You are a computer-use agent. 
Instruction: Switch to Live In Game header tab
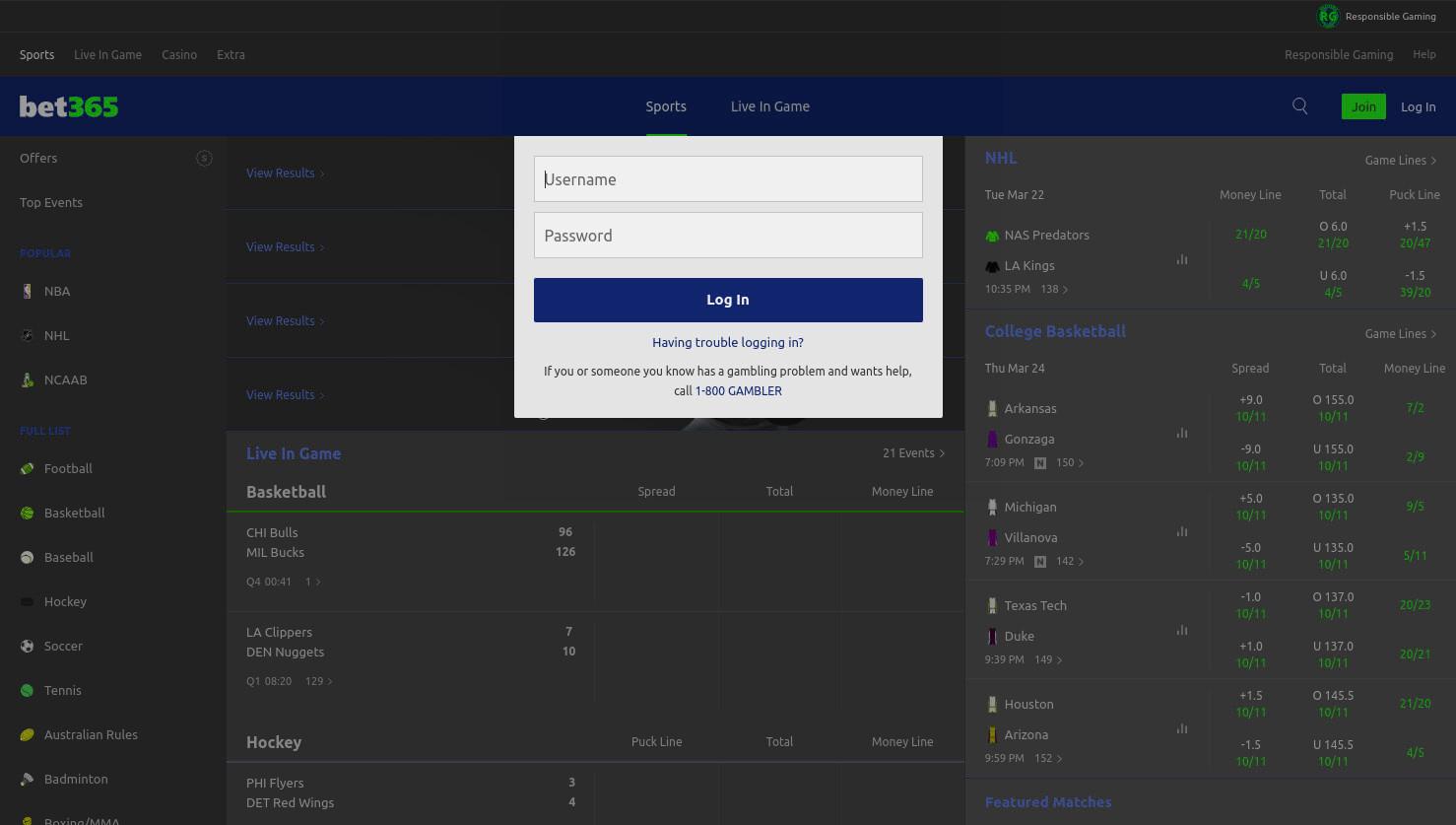tap(770, 106)
